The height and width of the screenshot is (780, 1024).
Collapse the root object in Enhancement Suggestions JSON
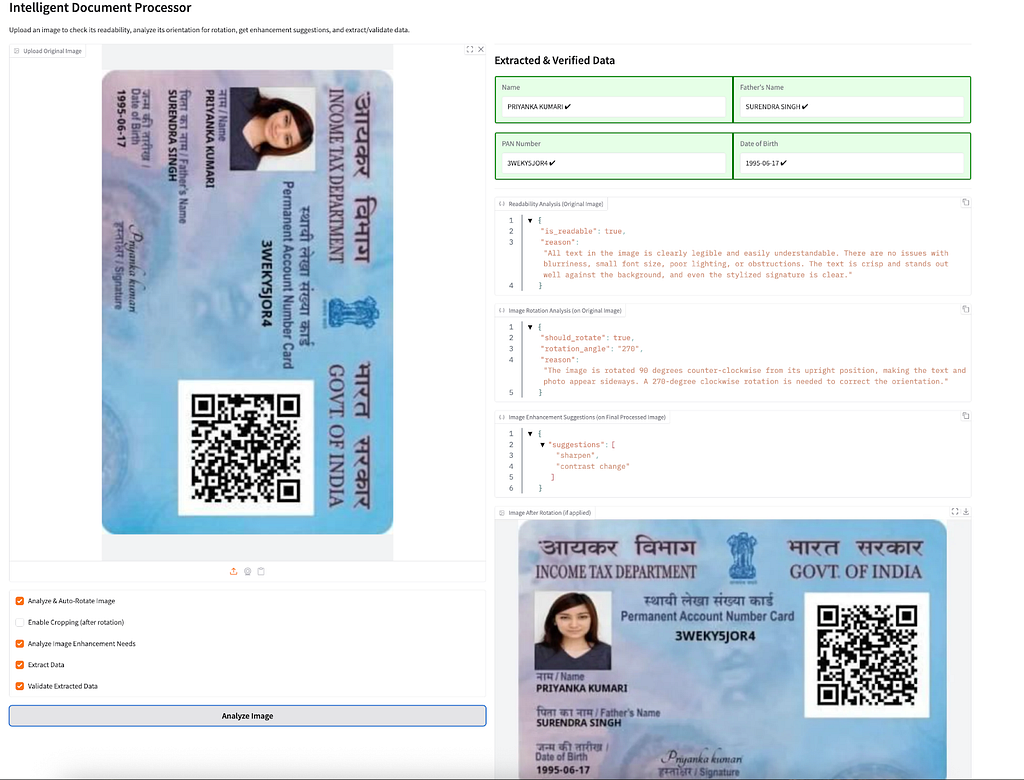[530, 434]
